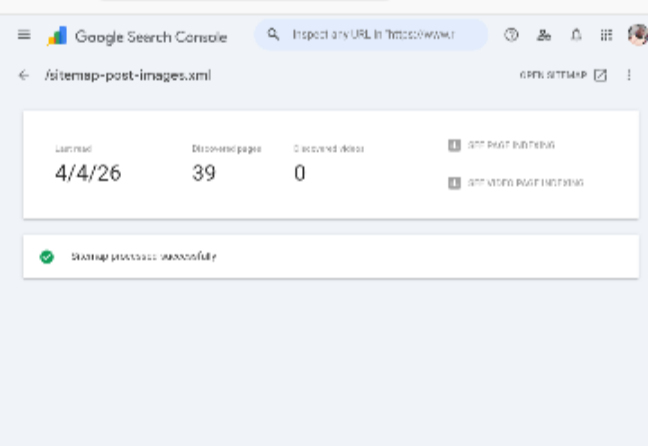The height and width of the screenshot is (446, 648).
Task: Click the 4/4/26 last read date
Action: coord(88,173)
